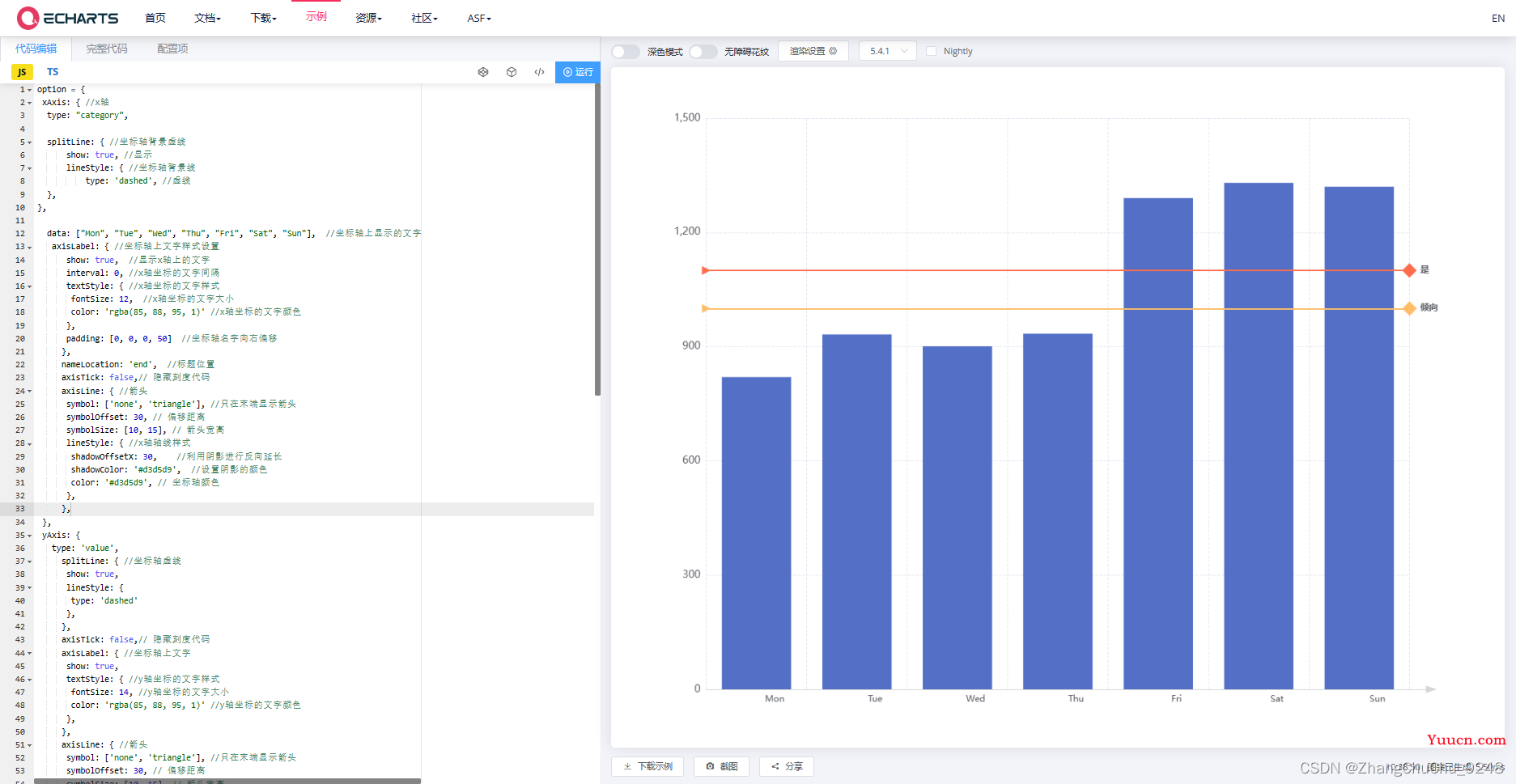Click the '#d3d5d9' shadowColor value
Viewport: 1516px width, 784px height.
[x=157, y=469]
